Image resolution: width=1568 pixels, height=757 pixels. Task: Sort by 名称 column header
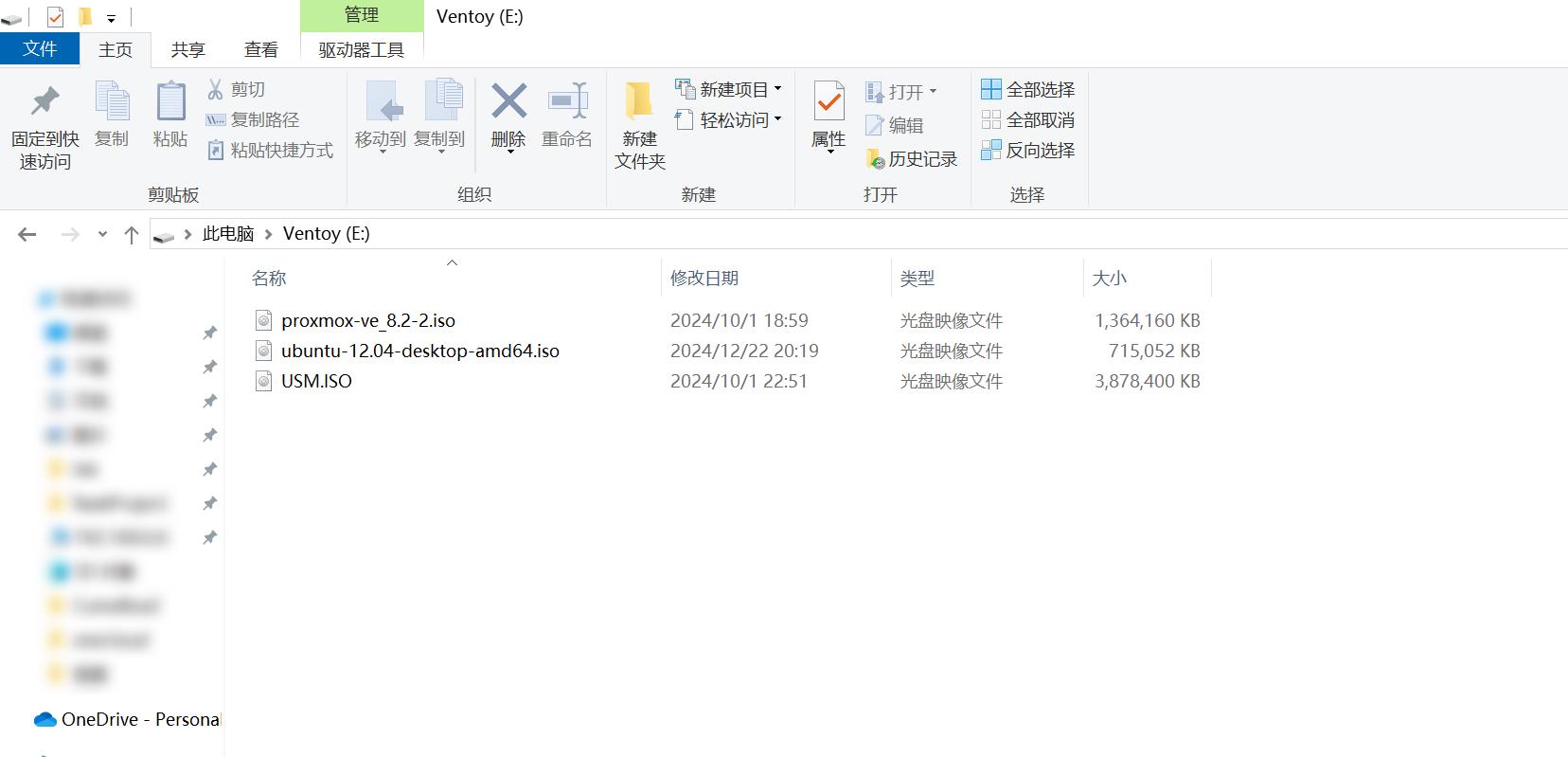pos(269,278)
